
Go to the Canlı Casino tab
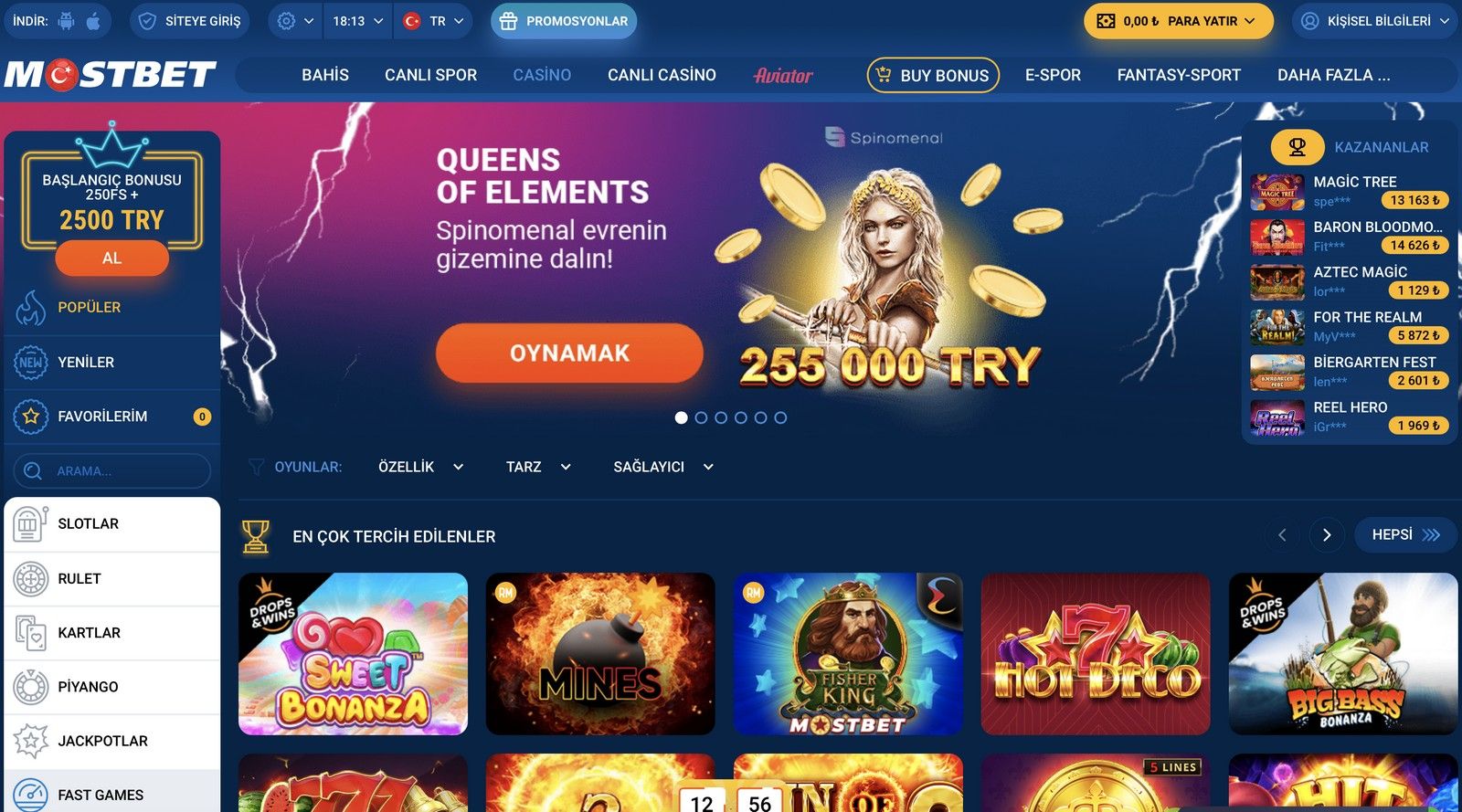point(662,75)
